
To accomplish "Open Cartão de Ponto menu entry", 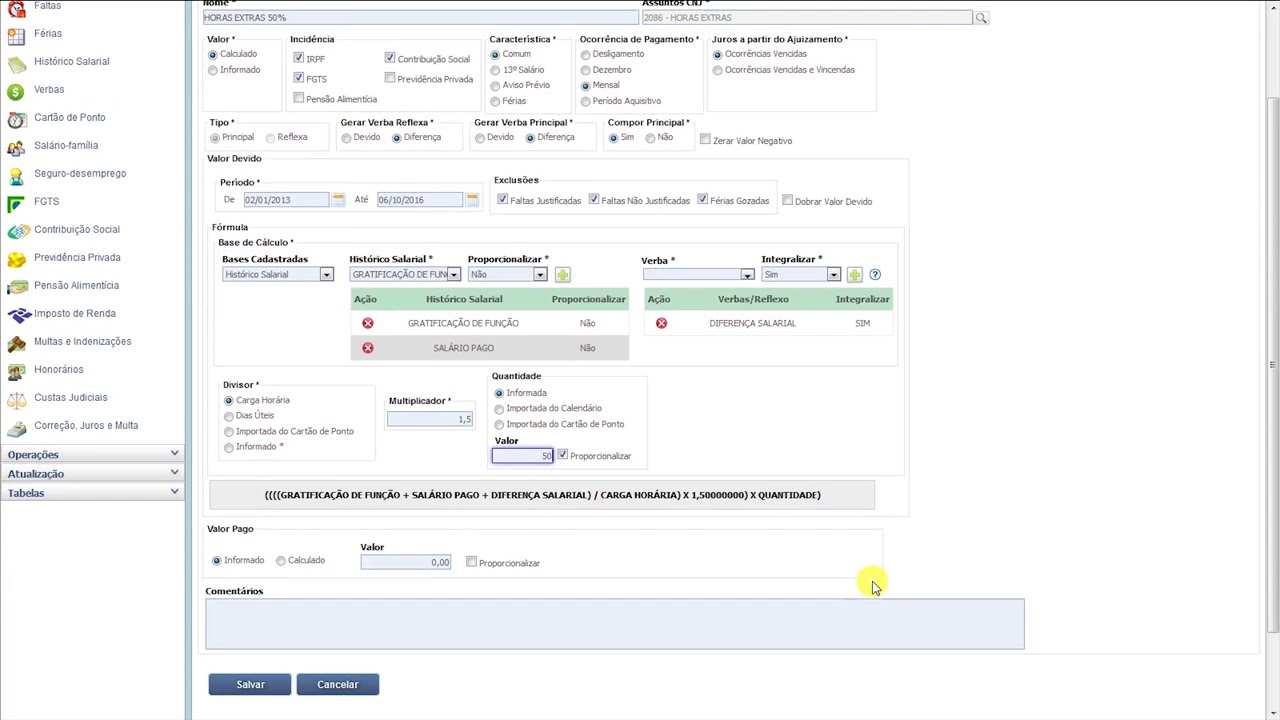I will click(69, 118).
